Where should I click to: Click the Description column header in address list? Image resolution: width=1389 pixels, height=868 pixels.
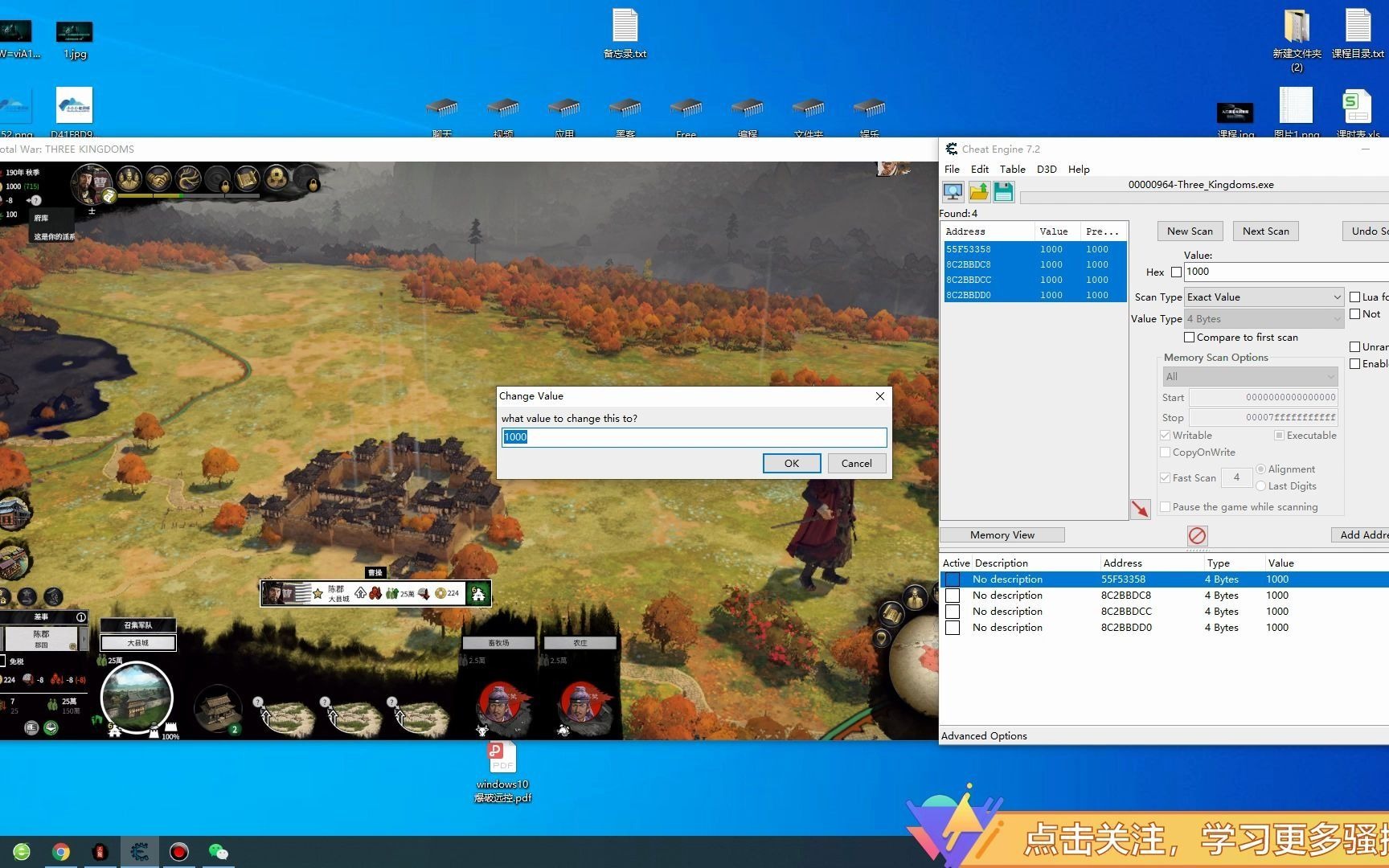[x=1036, y=563]
